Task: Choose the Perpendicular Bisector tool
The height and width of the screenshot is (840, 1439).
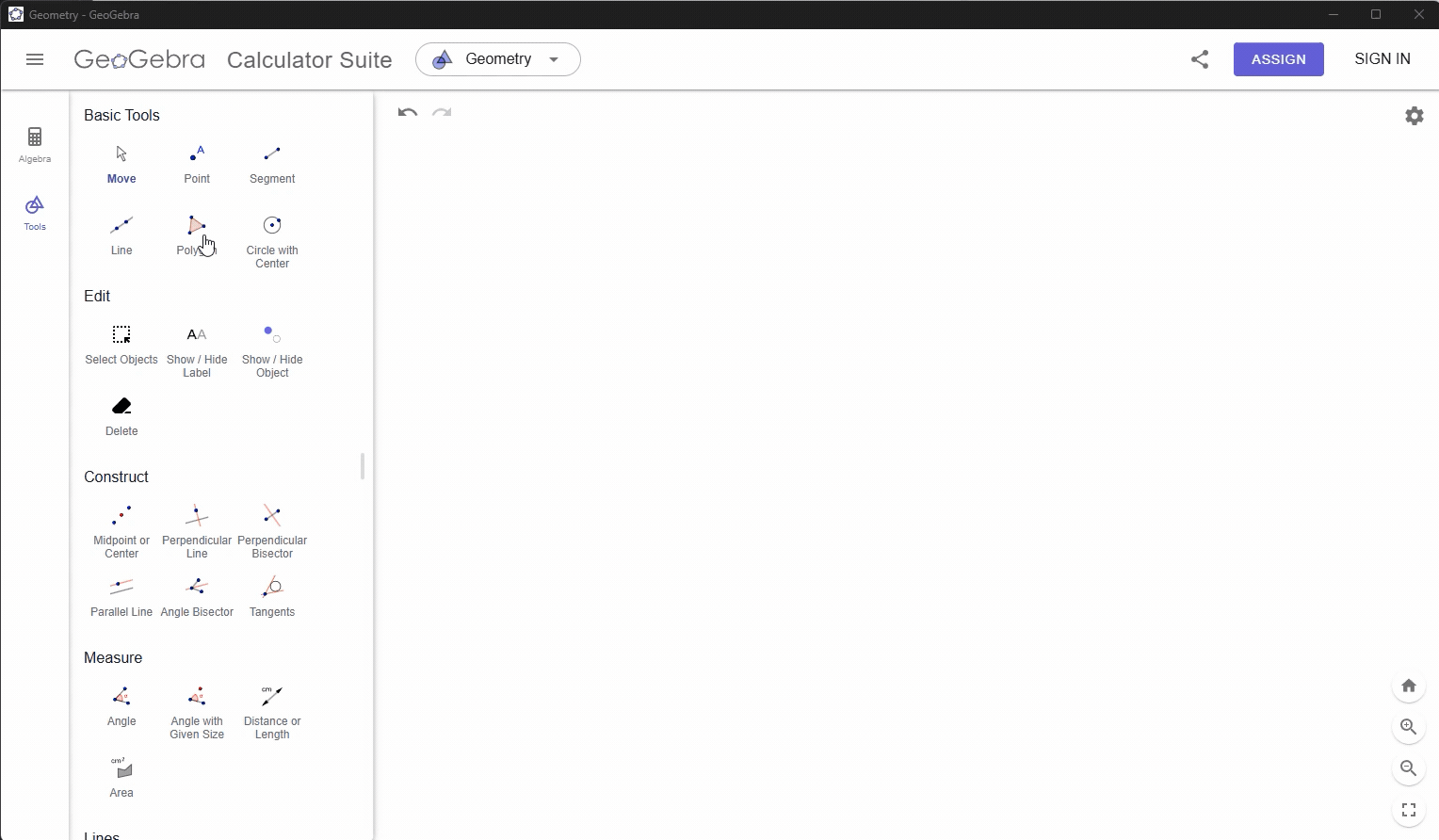Action: [x=272, y=532]
